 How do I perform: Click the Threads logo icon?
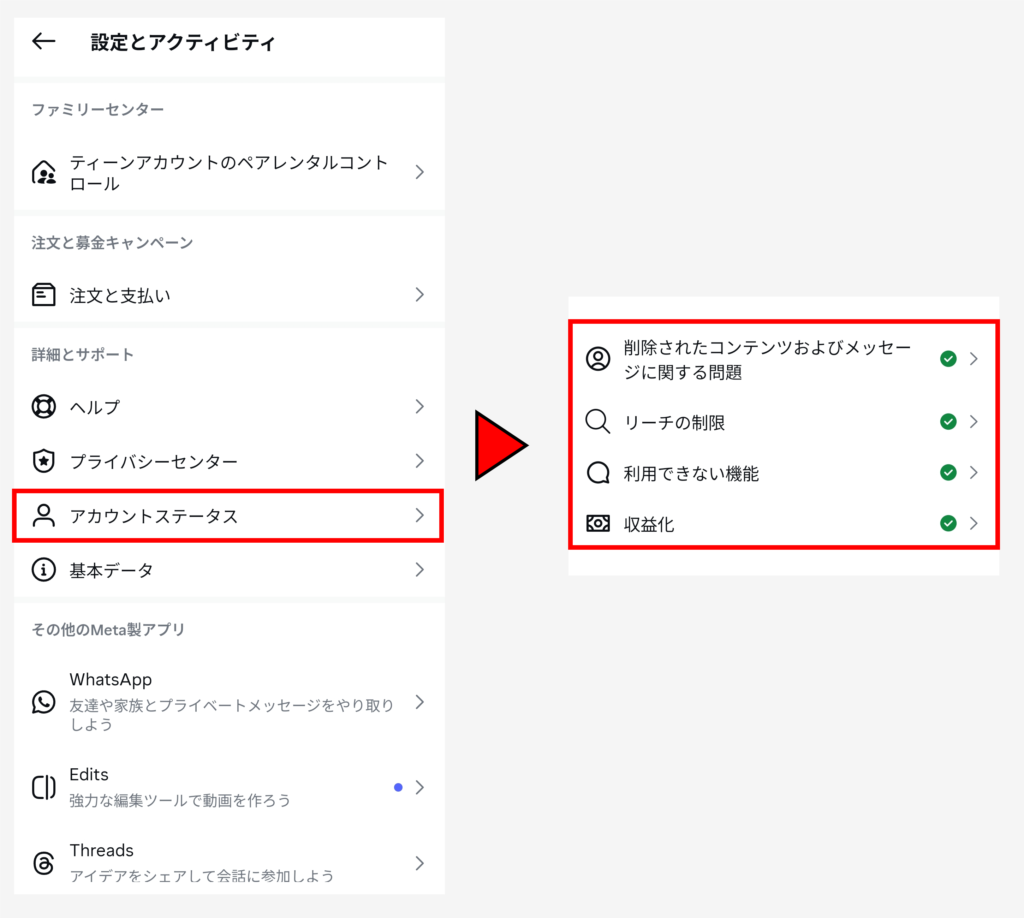(x=44, y=863)
